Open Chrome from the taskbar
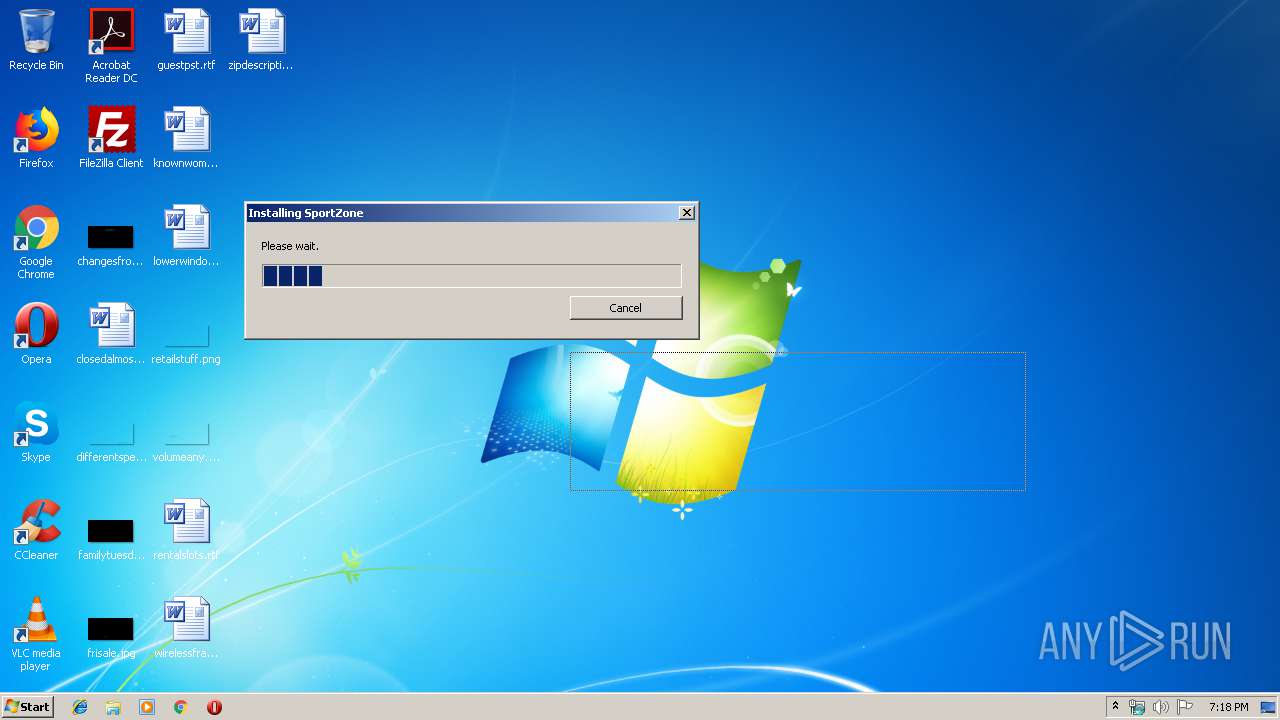The width and height of the screenshot is (1280, 720). (x=181, y=707)
